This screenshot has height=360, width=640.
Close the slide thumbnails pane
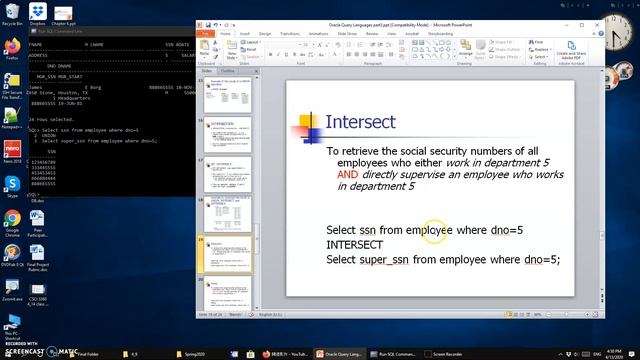[x=256, y=71]
